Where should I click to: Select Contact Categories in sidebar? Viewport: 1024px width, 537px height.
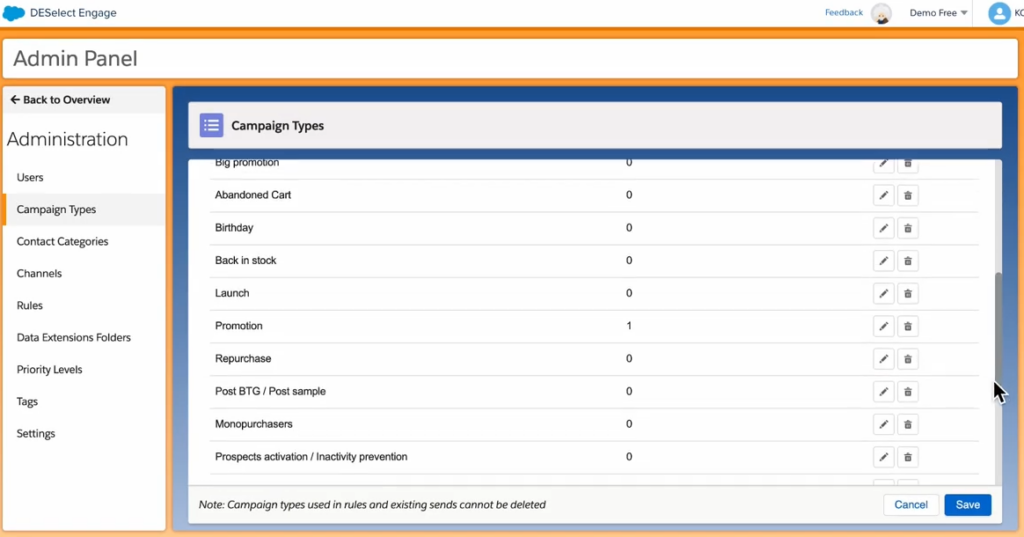[x=62, y=241]
